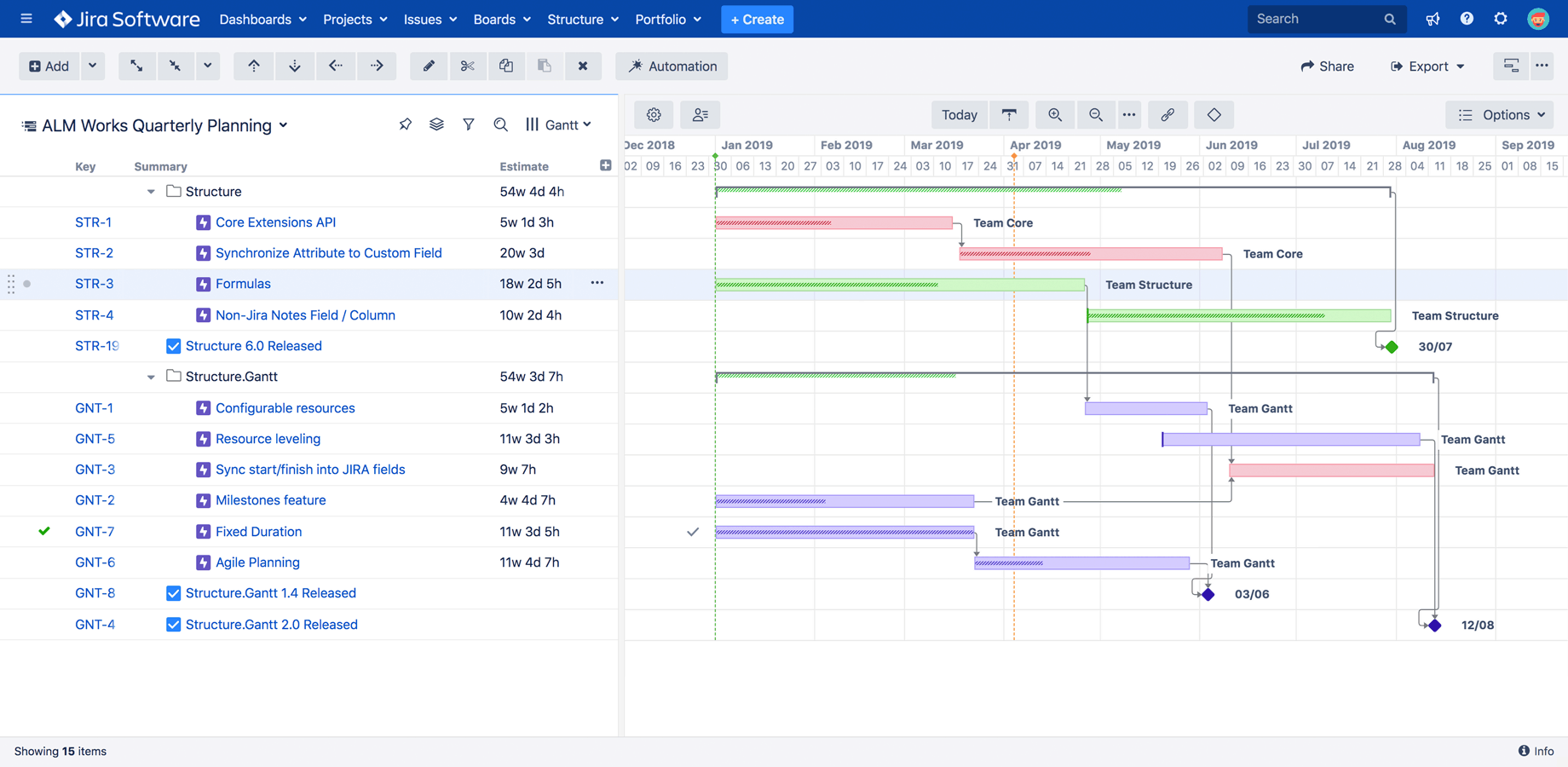Open the Gantt chart settings gear
This screenshot has height=767, width=1568.
[653, 114]
